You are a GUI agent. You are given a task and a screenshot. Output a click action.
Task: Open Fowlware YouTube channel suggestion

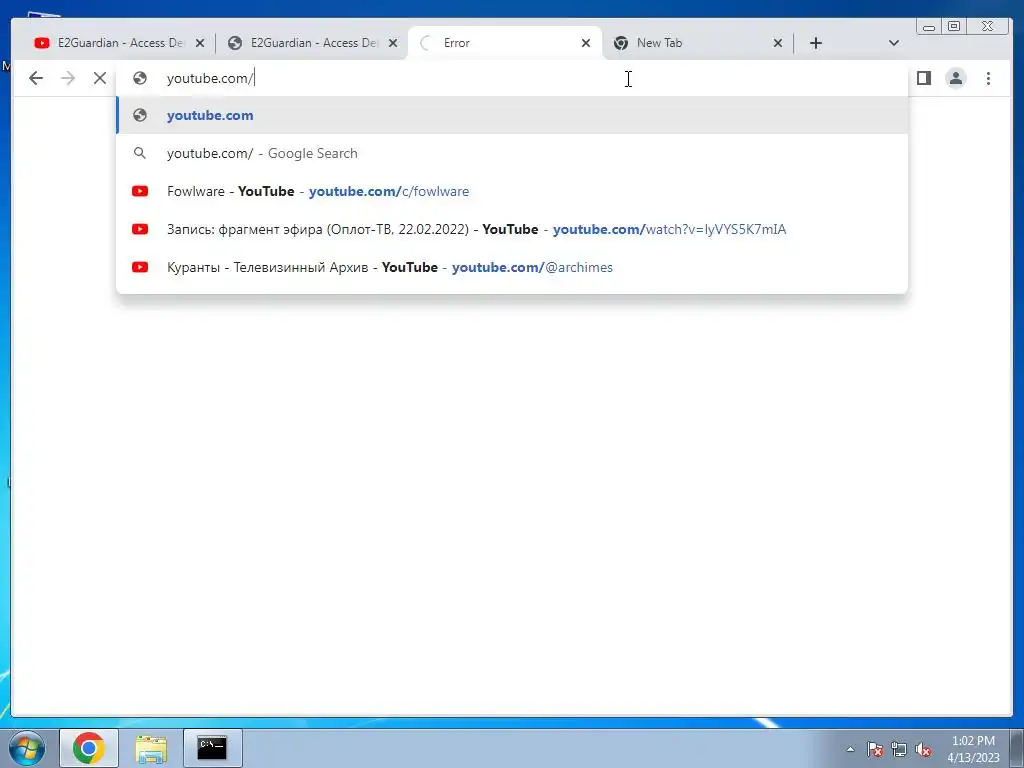[512, 191]
